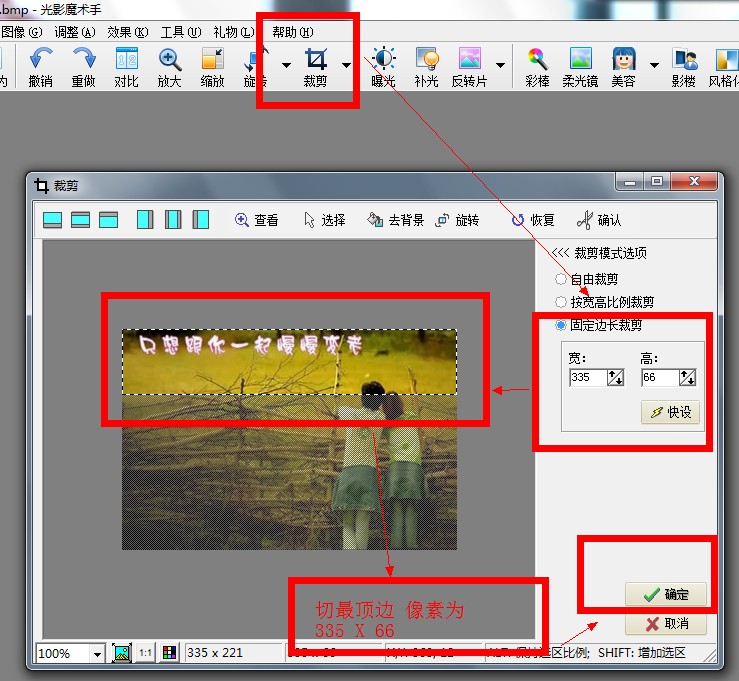This screenshot has height=681, width=739.
Task: Click the 放大 zoom-in icon
Action: tap(170, 60)
